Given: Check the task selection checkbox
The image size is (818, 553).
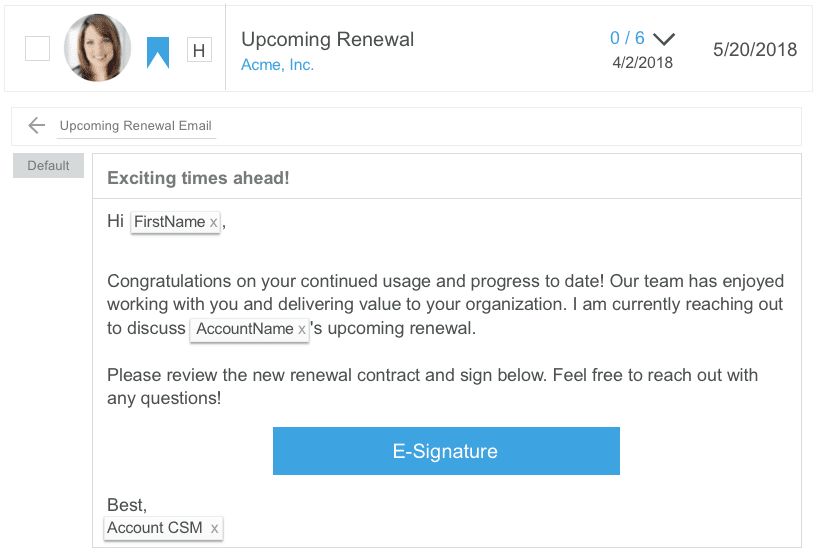Looking at the screenshot, I should (37, 48).
